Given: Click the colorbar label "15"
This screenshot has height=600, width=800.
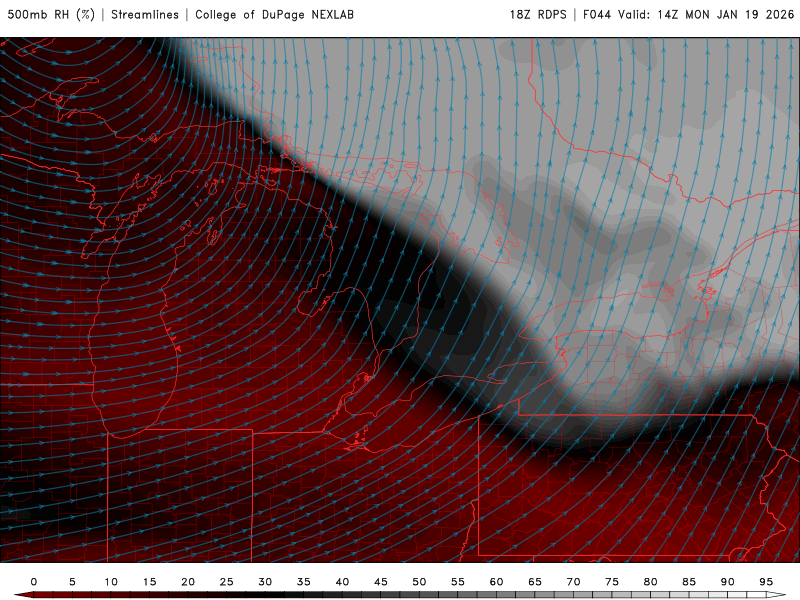Looking at the screenshot, I should pyautogui.click(x=149, y=582).
